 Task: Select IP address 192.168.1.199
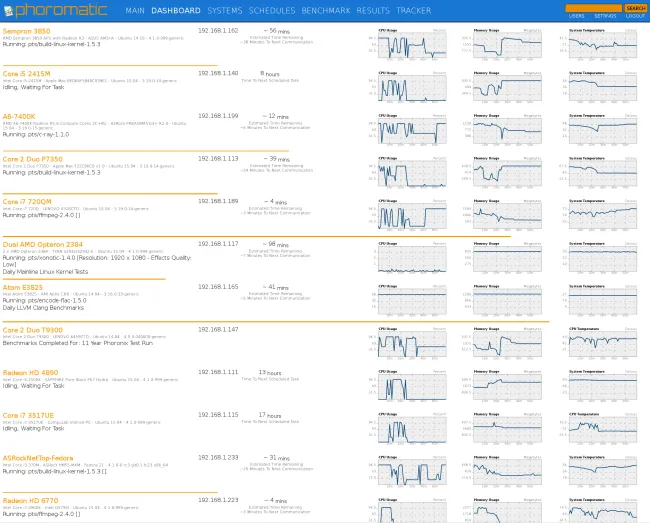pos(218,116)
